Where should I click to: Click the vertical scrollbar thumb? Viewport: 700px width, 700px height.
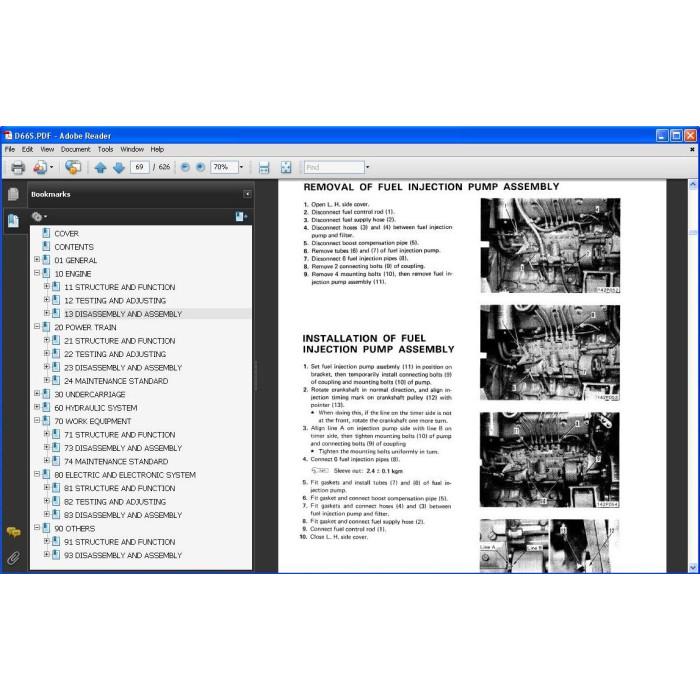coord(693,233)
